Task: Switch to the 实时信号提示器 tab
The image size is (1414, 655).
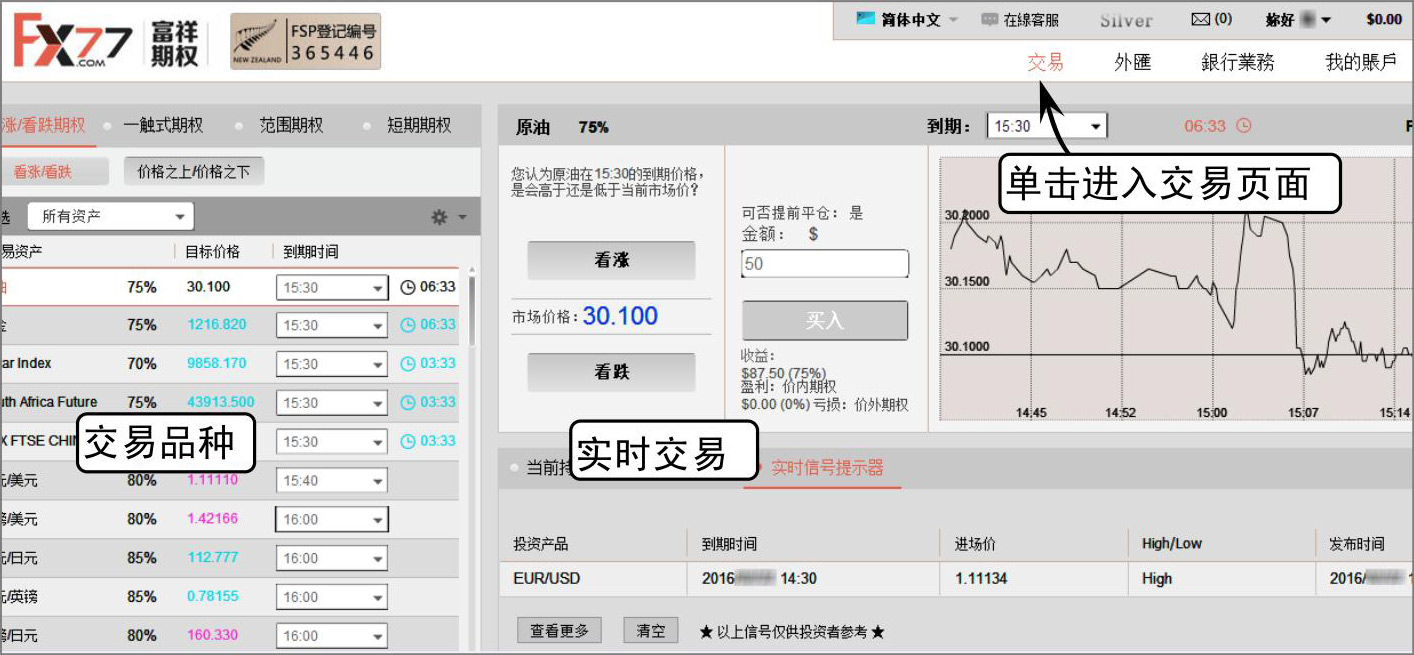Action: 827,468
